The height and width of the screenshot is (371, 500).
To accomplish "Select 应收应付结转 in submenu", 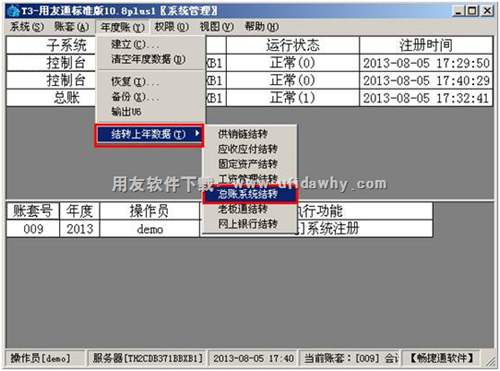I will point(250,149).
